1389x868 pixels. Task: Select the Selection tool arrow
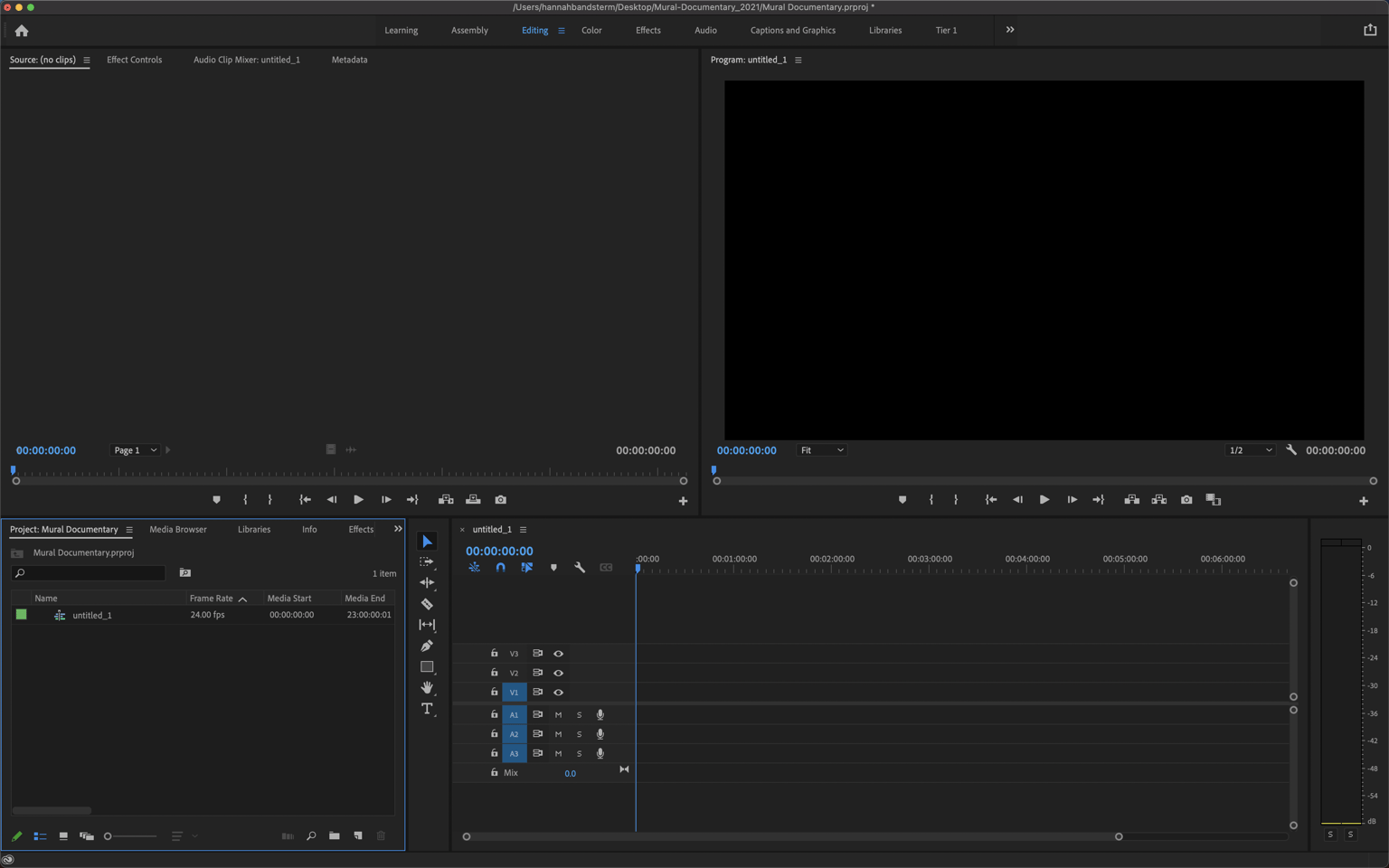tap(427, 542)
